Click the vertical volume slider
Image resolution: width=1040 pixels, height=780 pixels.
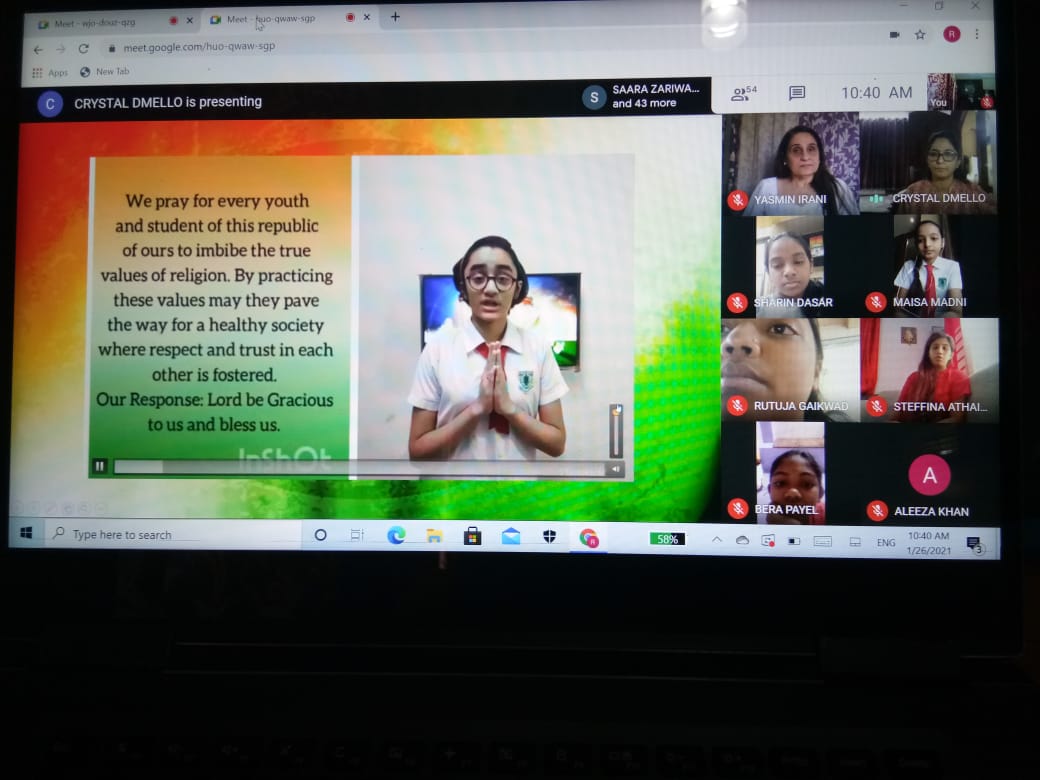(x=616, y=430)
